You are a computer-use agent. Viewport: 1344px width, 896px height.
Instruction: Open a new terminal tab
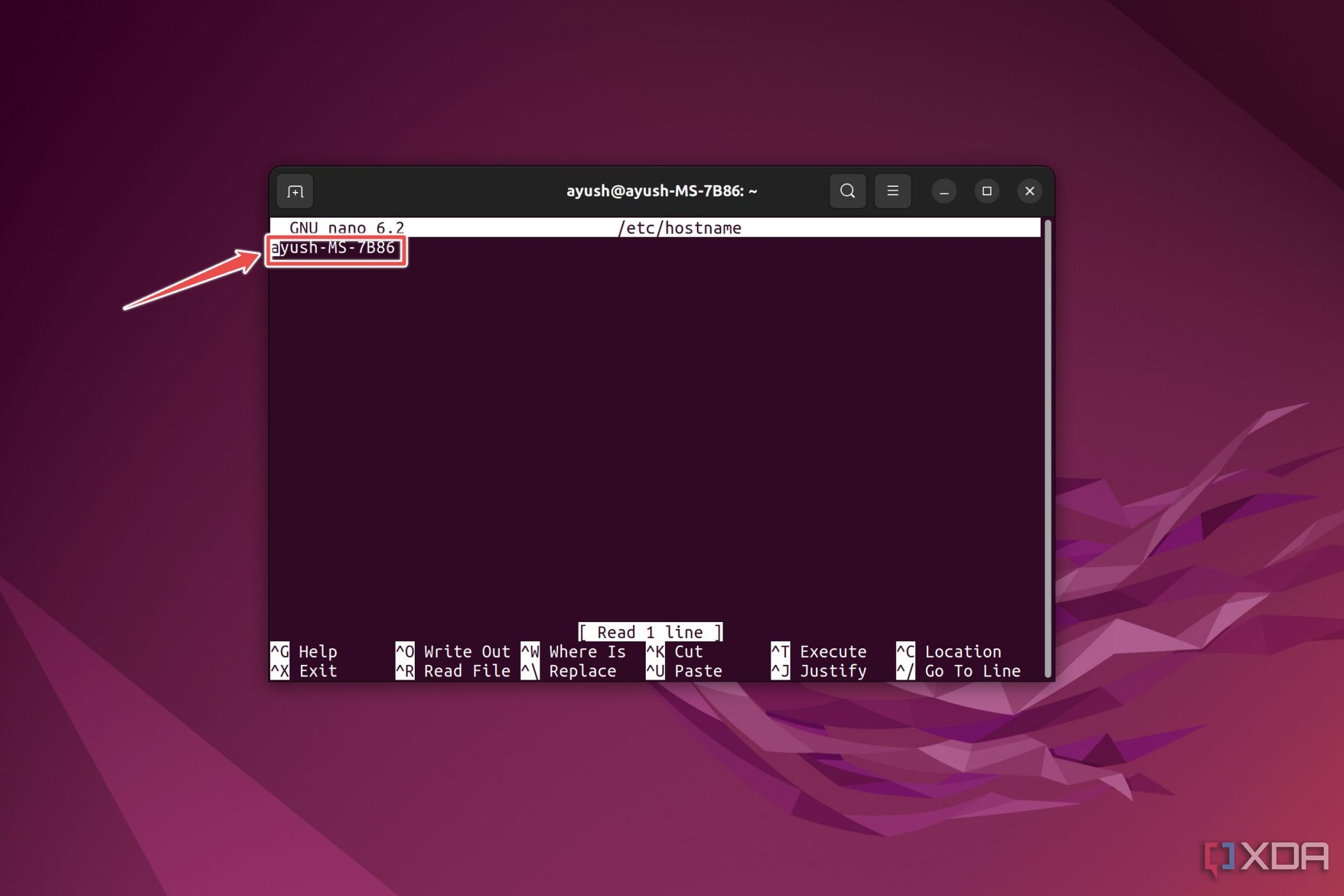click(x=295, y=191)
